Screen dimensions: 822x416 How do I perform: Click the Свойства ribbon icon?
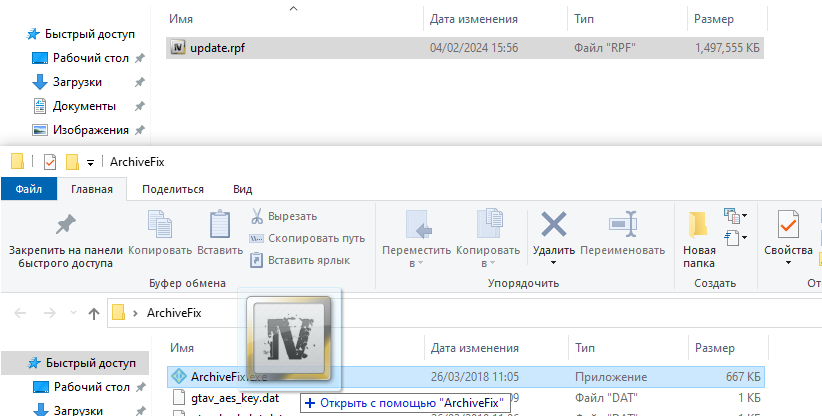tap(788, 225)
